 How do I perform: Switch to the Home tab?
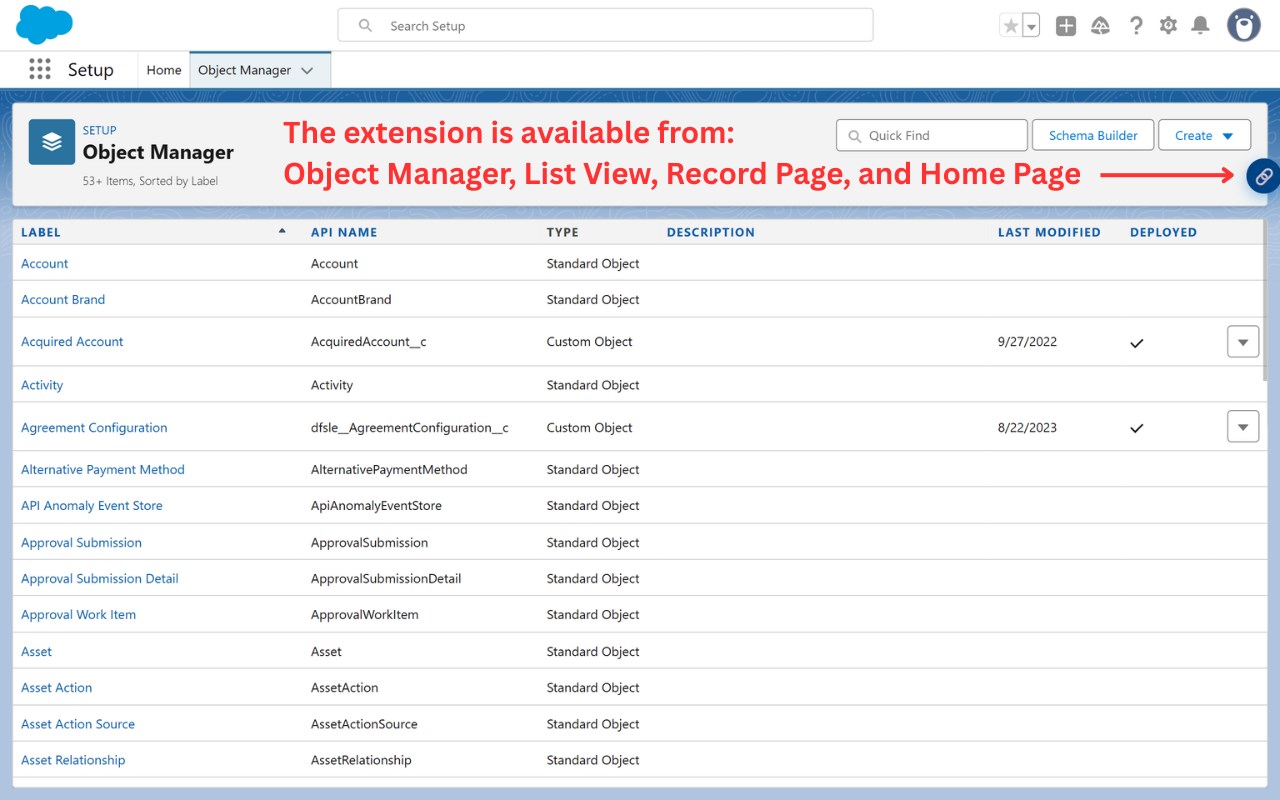pyautogui.click(x=164, y=70)
